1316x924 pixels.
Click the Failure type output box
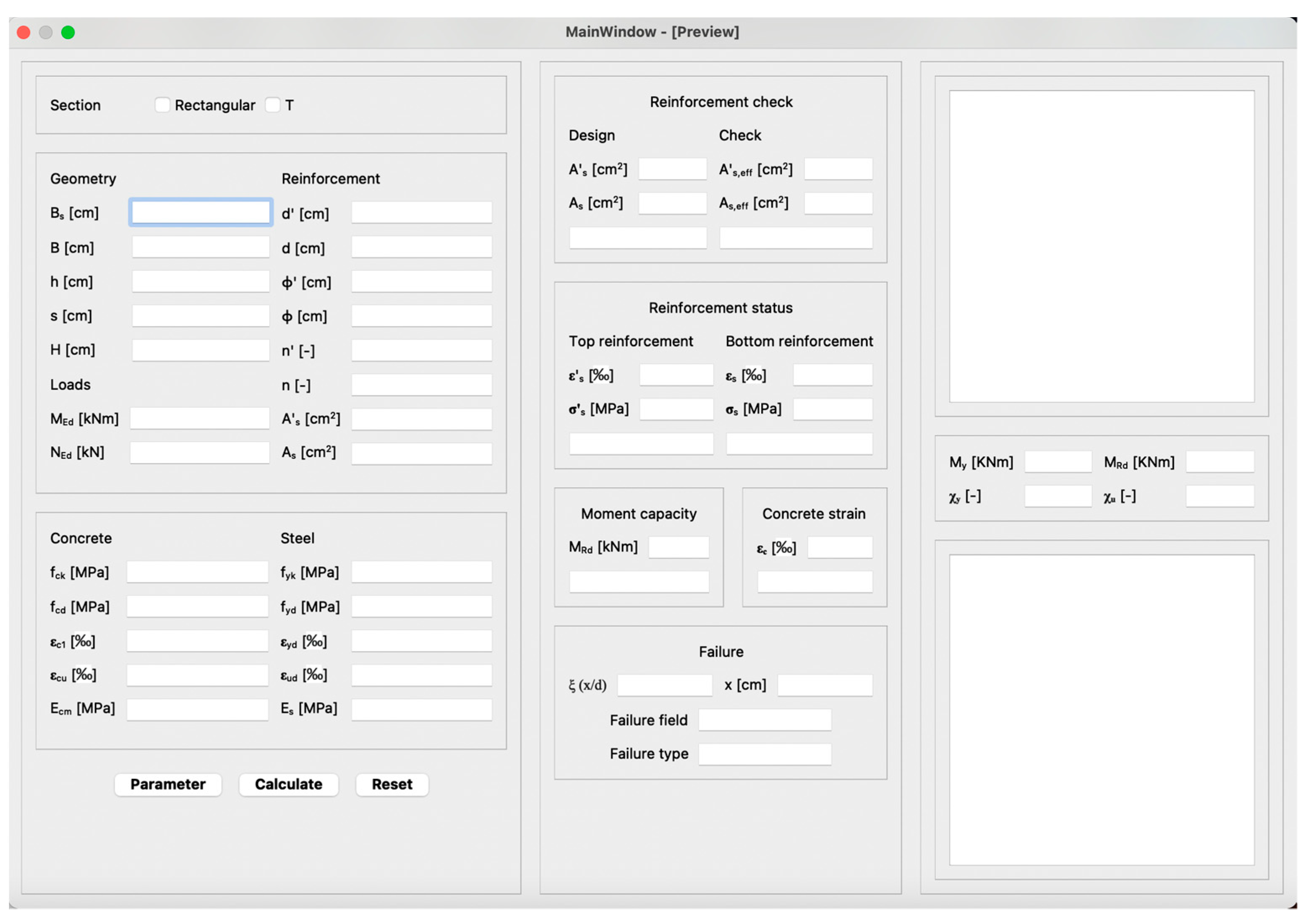click(x=765, y=755)
